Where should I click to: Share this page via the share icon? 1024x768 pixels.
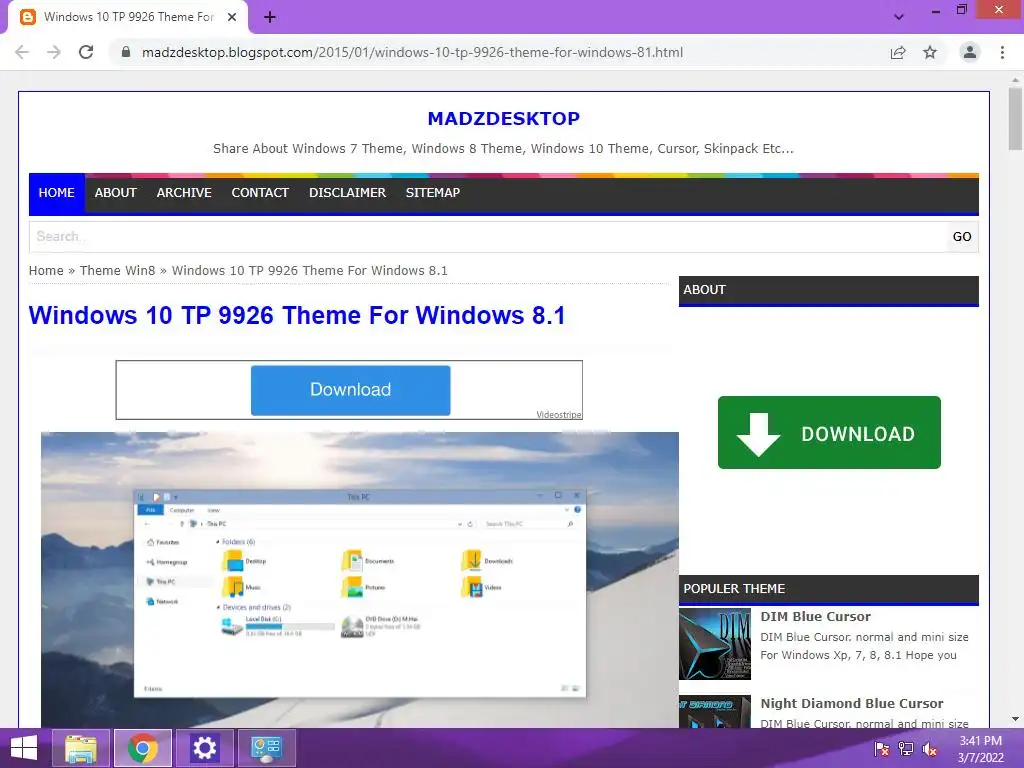[898, 52]
